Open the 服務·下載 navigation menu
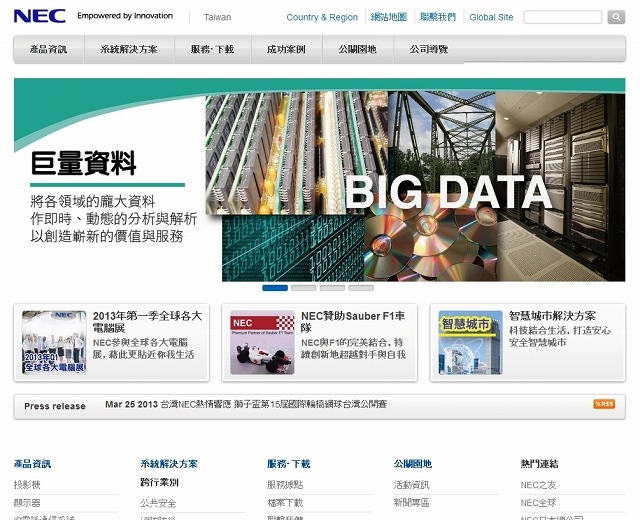640x520 pixels. (x=212, y=49)
